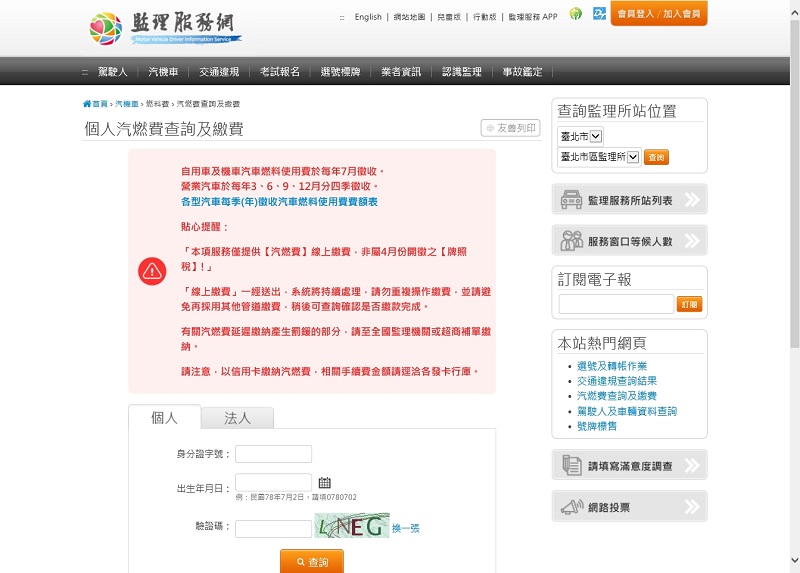Open the green globe icon in header
The width and height of the screenshot is (800, 573).
576,14
